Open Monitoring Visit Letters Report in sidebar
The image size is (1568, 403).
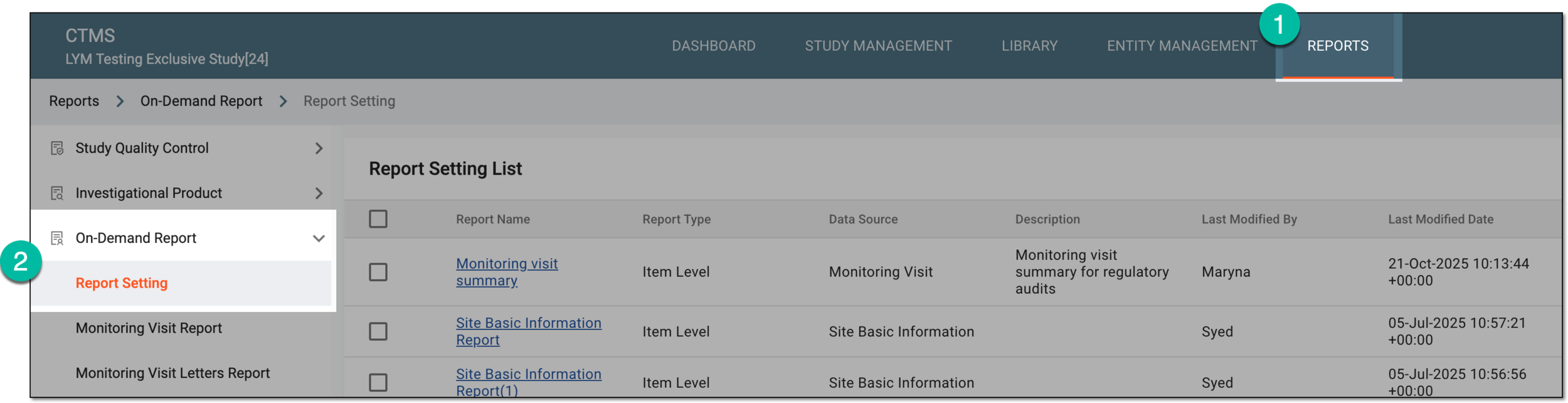tap(172, 373)
